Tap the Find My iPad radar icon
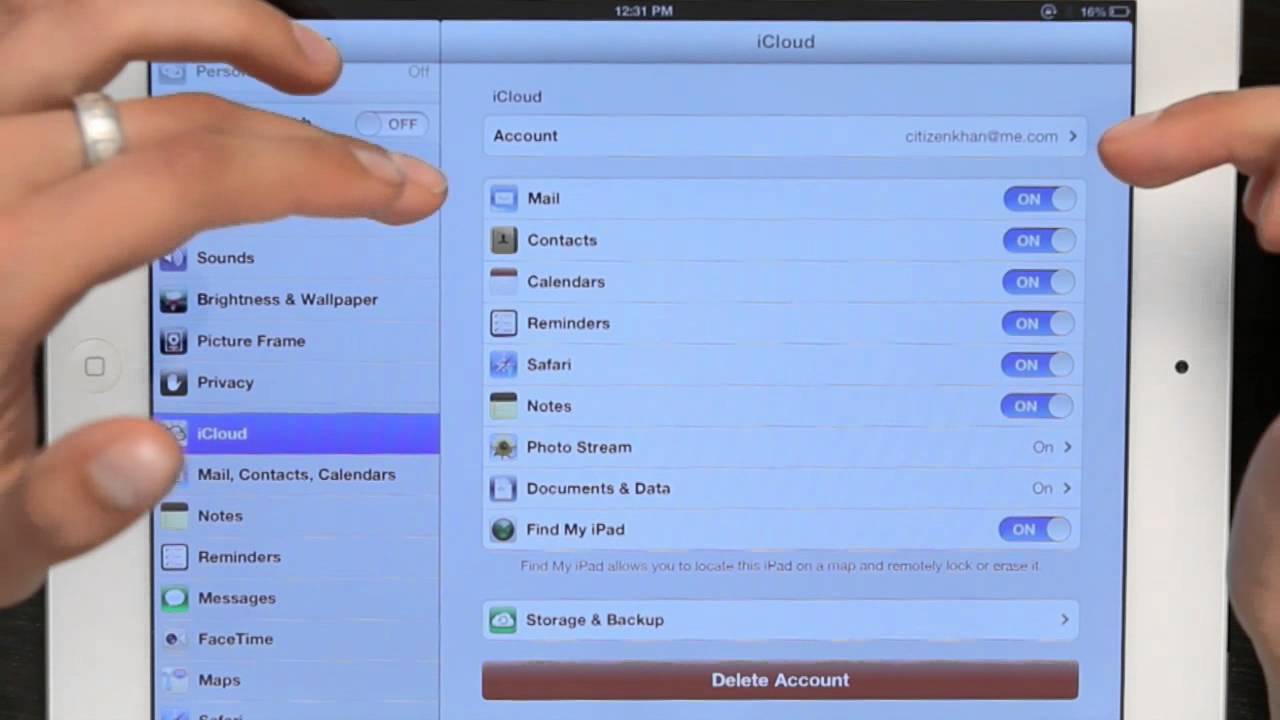Image resolution: width=1280 pixels, height=720 pixels. point(503,529)
